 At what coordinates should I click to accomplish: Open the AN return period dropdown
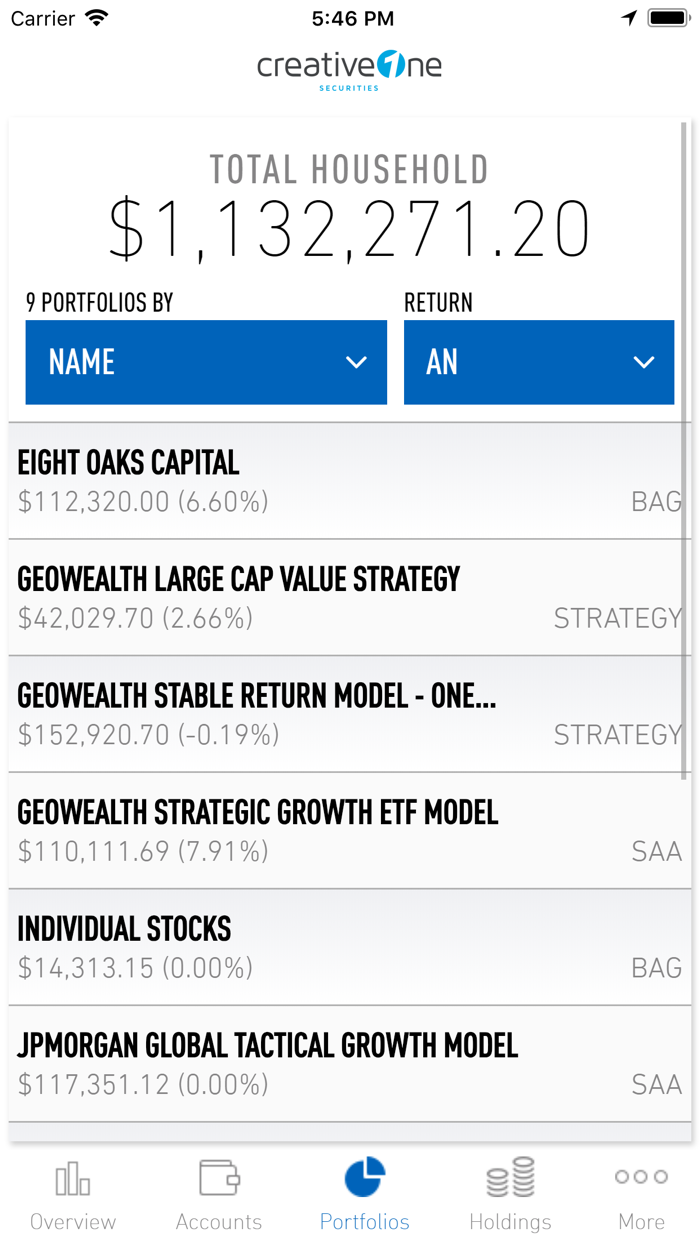pyautogui.click(x=539, y=362)
